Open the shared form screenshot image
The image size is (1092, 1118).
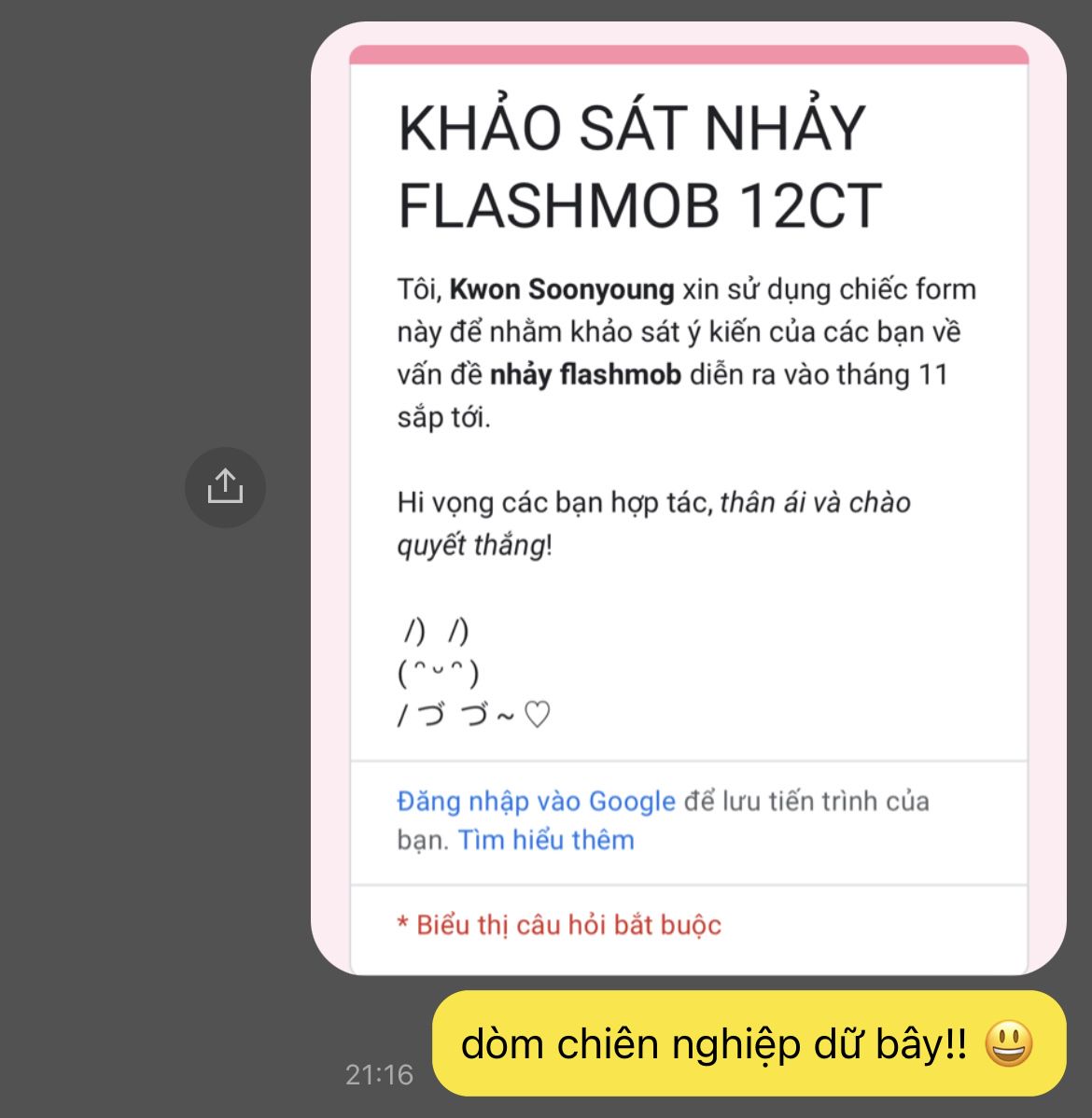click(689, 497)
